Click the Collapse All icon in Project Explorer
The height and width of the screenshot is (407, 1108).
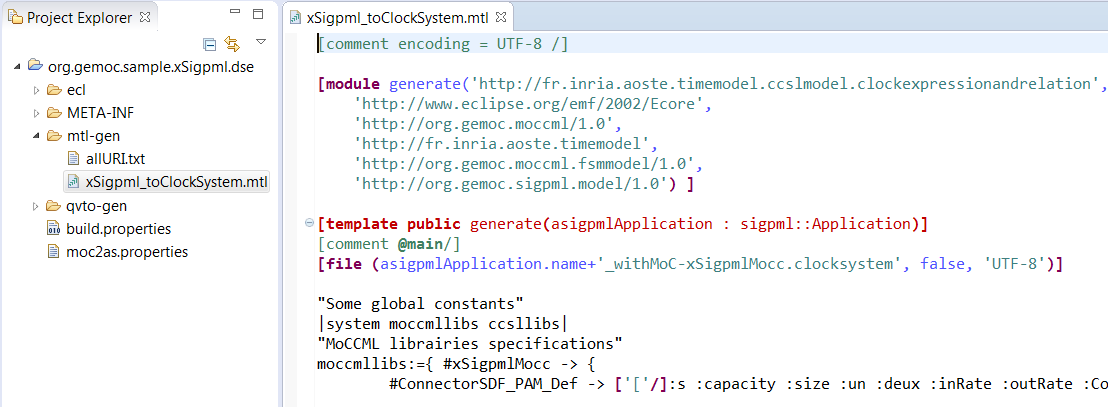coord(209,43)
